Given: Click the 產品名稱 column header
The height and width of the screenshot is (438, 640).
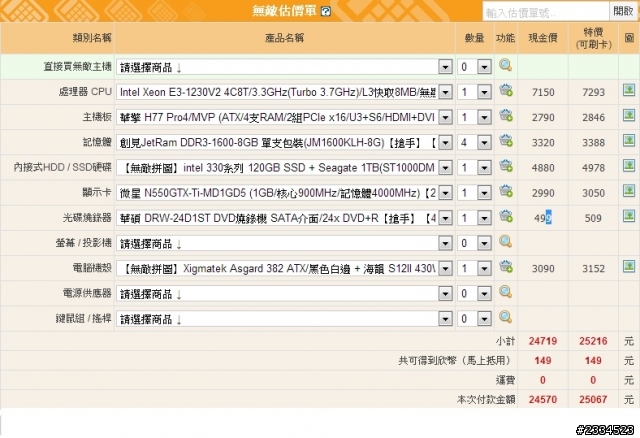Looking at the screenshot, I should click(284, 38).
